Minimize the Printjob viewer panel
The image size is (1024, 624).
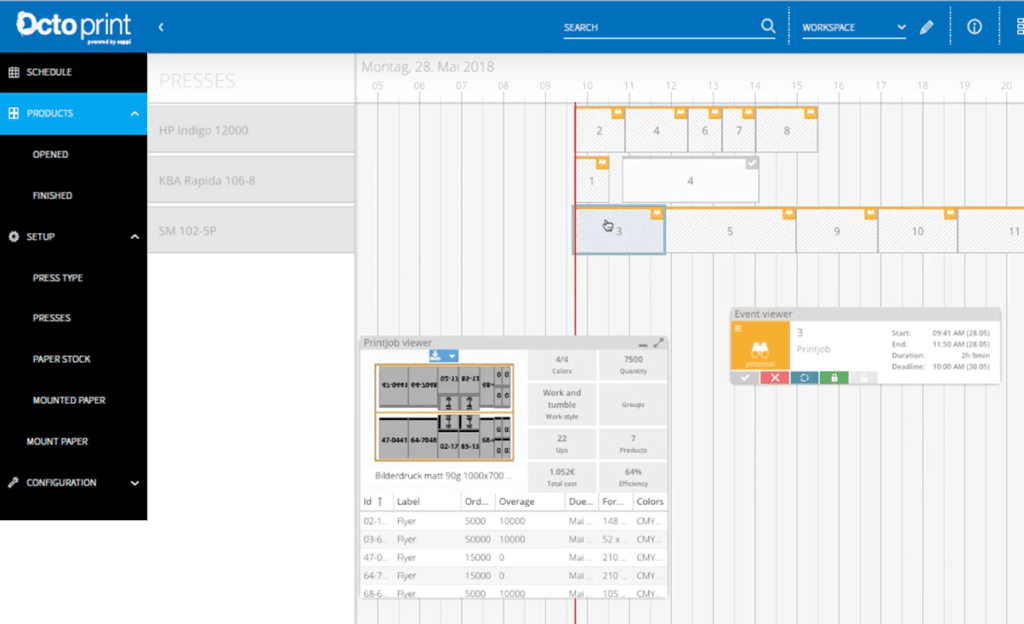pos(643,344)
